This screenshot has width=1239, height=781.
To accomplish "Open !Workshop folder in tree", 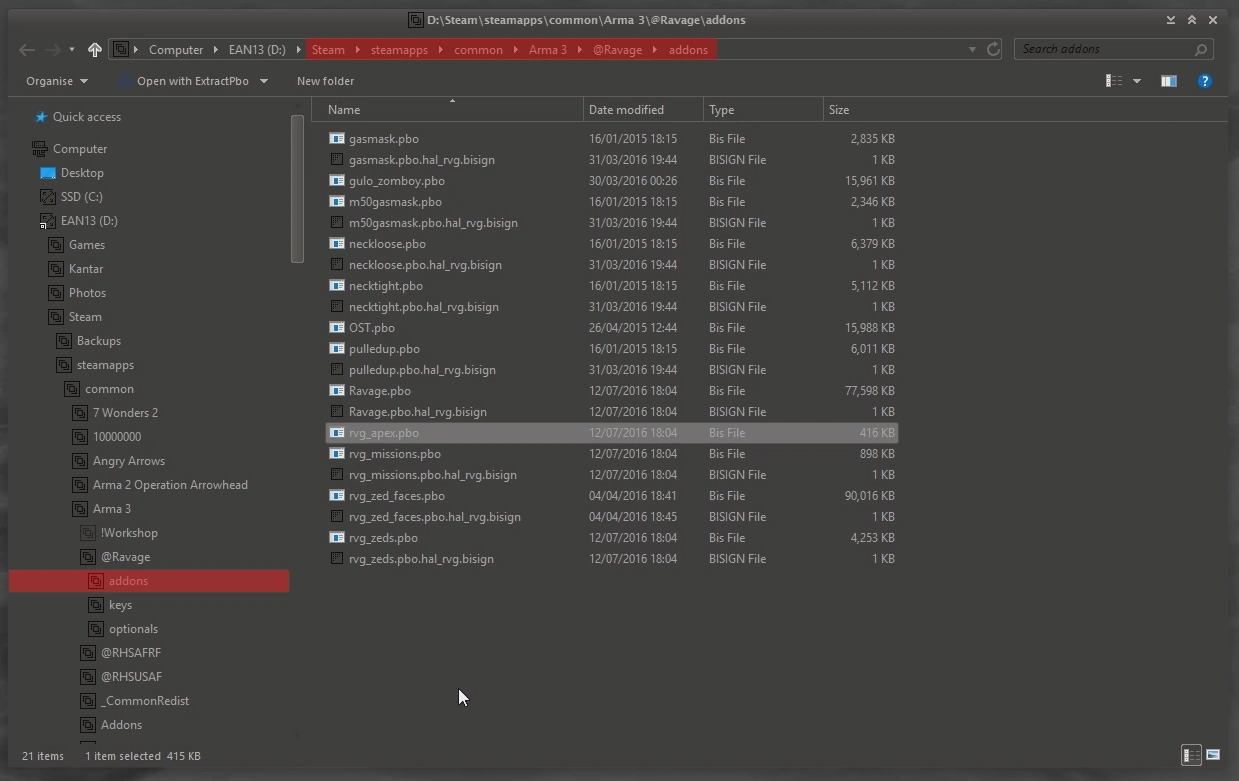I will pos(129,533).
